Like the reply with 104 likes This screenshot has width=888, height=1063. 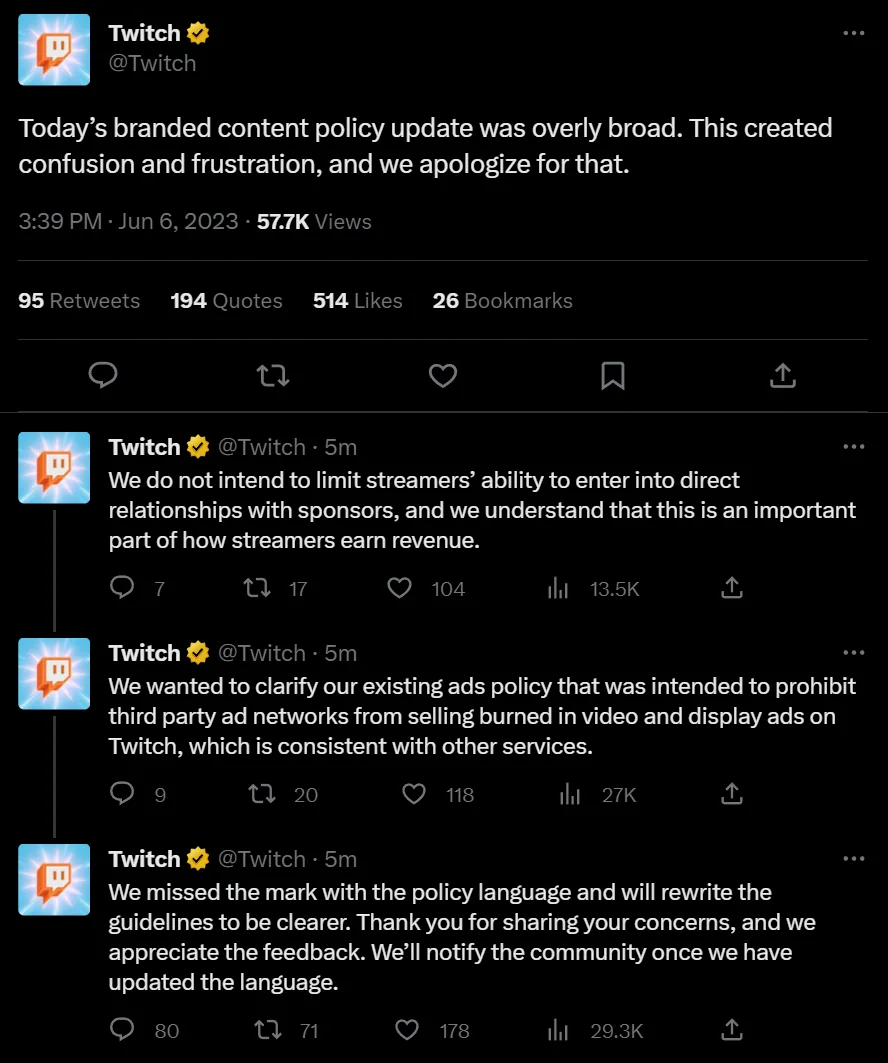click(x=400, y=589)
